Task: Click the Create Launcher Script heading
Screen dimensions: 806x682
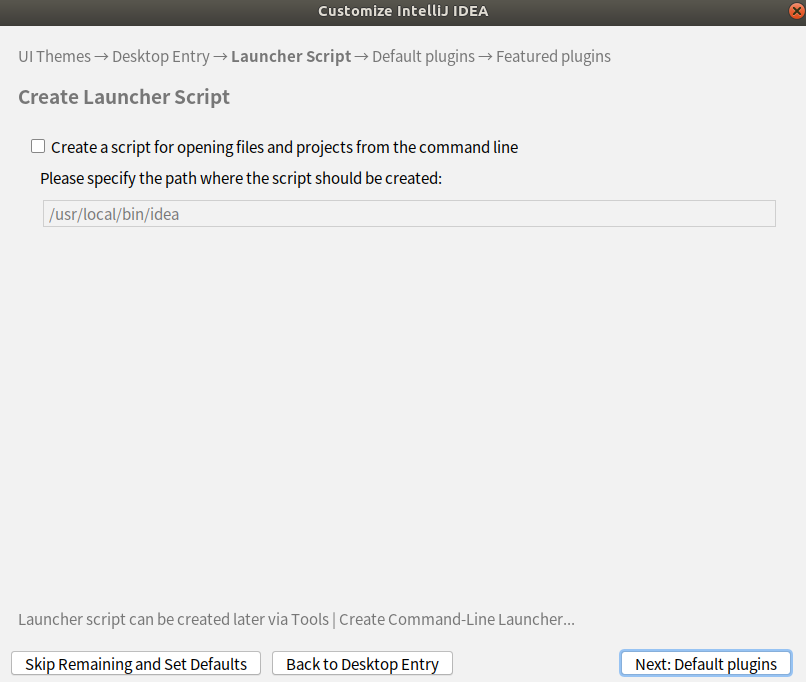Action: point(124,97)
